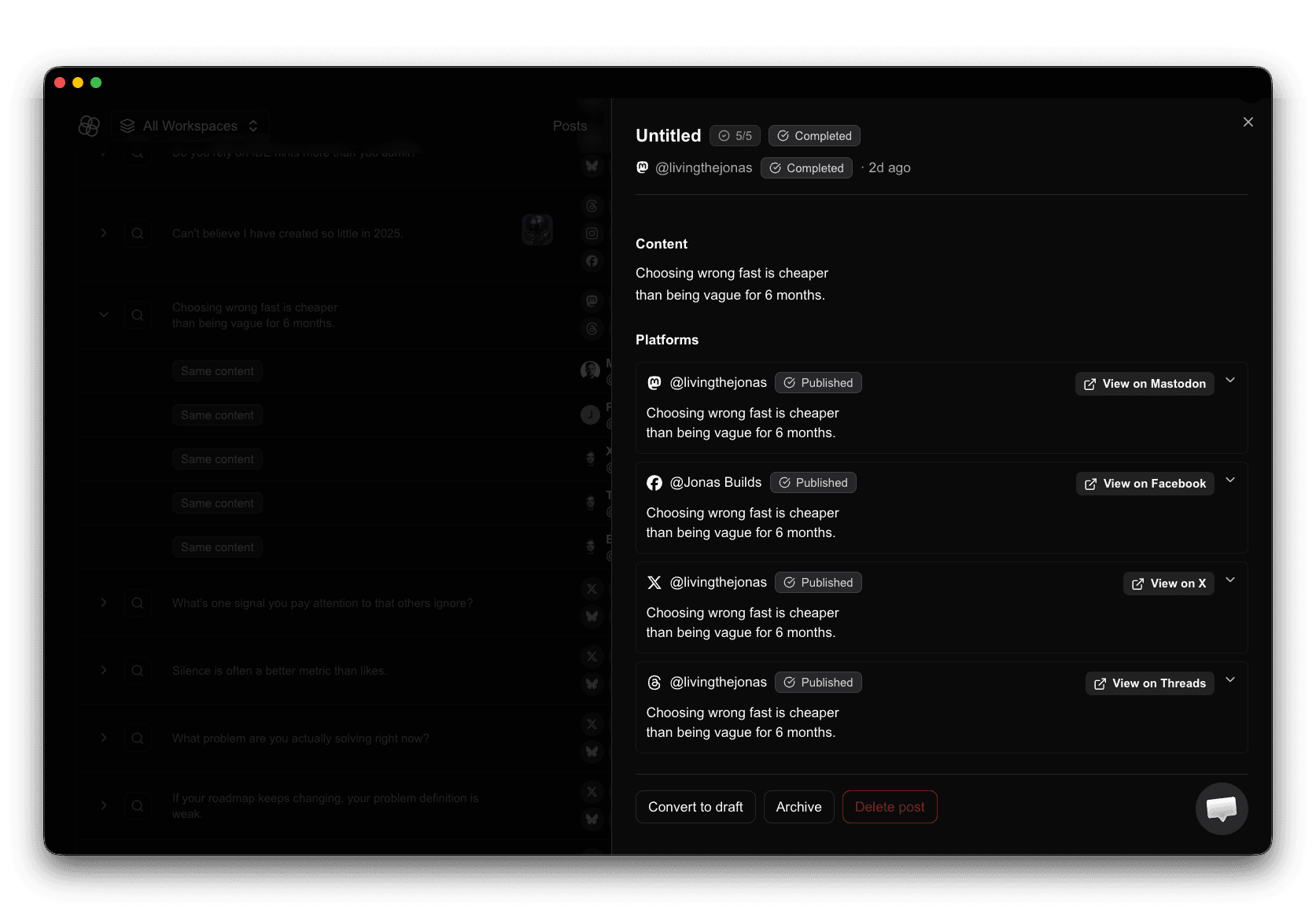This screenshot has width=1316, height=913.
Task: Expand the Mastodon platform card
Action: click(1230, 381)
